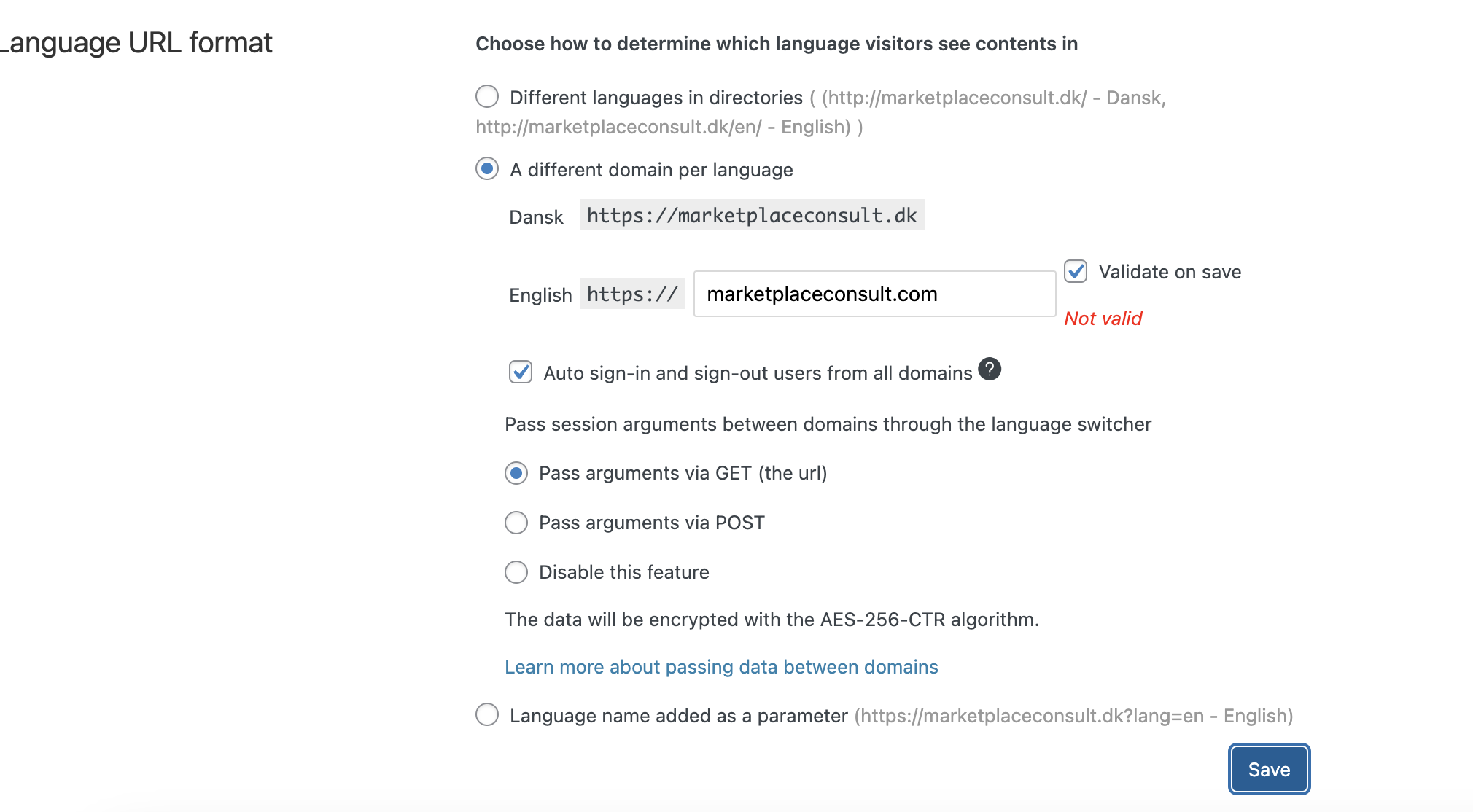
Task: Open the help icon beside auto sign-in option
Action: [x=990, y=370]
